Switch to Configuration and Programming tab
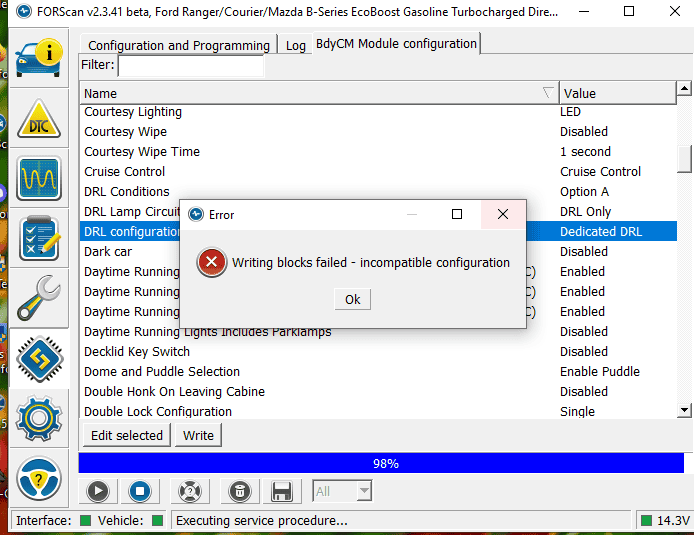 179,46
